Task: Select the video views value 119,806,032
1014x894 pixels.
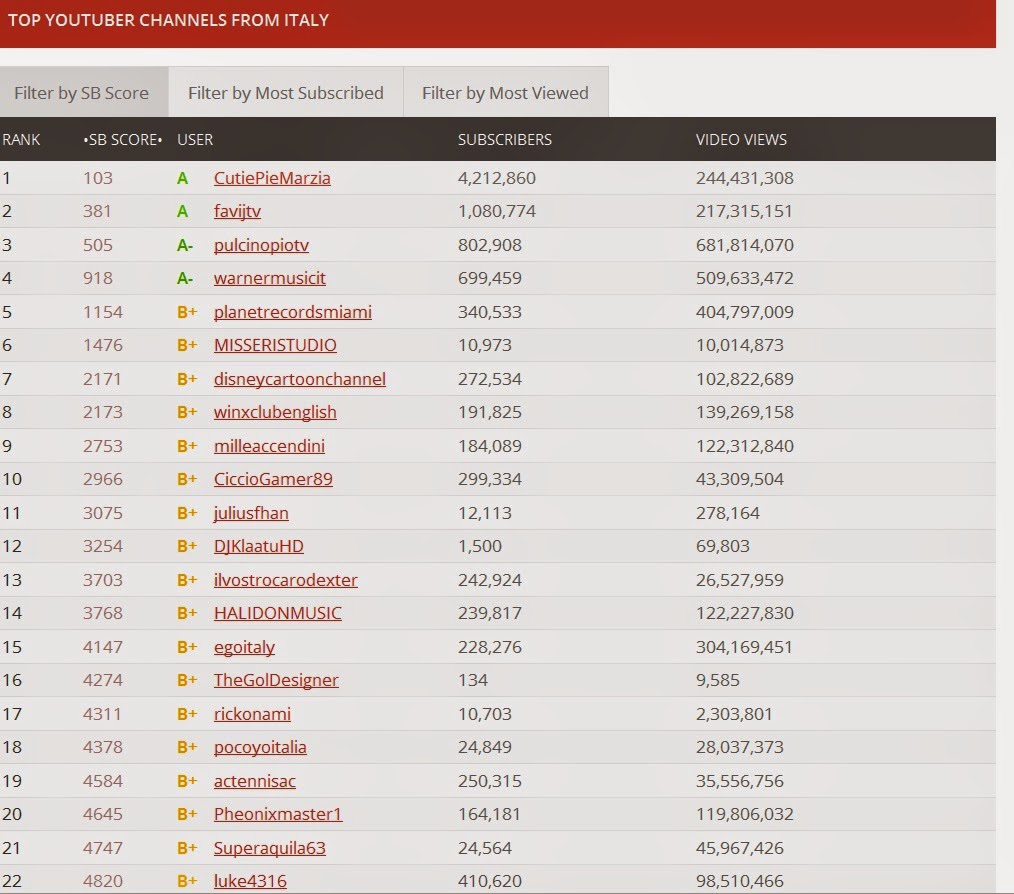Action: (745, 814)
